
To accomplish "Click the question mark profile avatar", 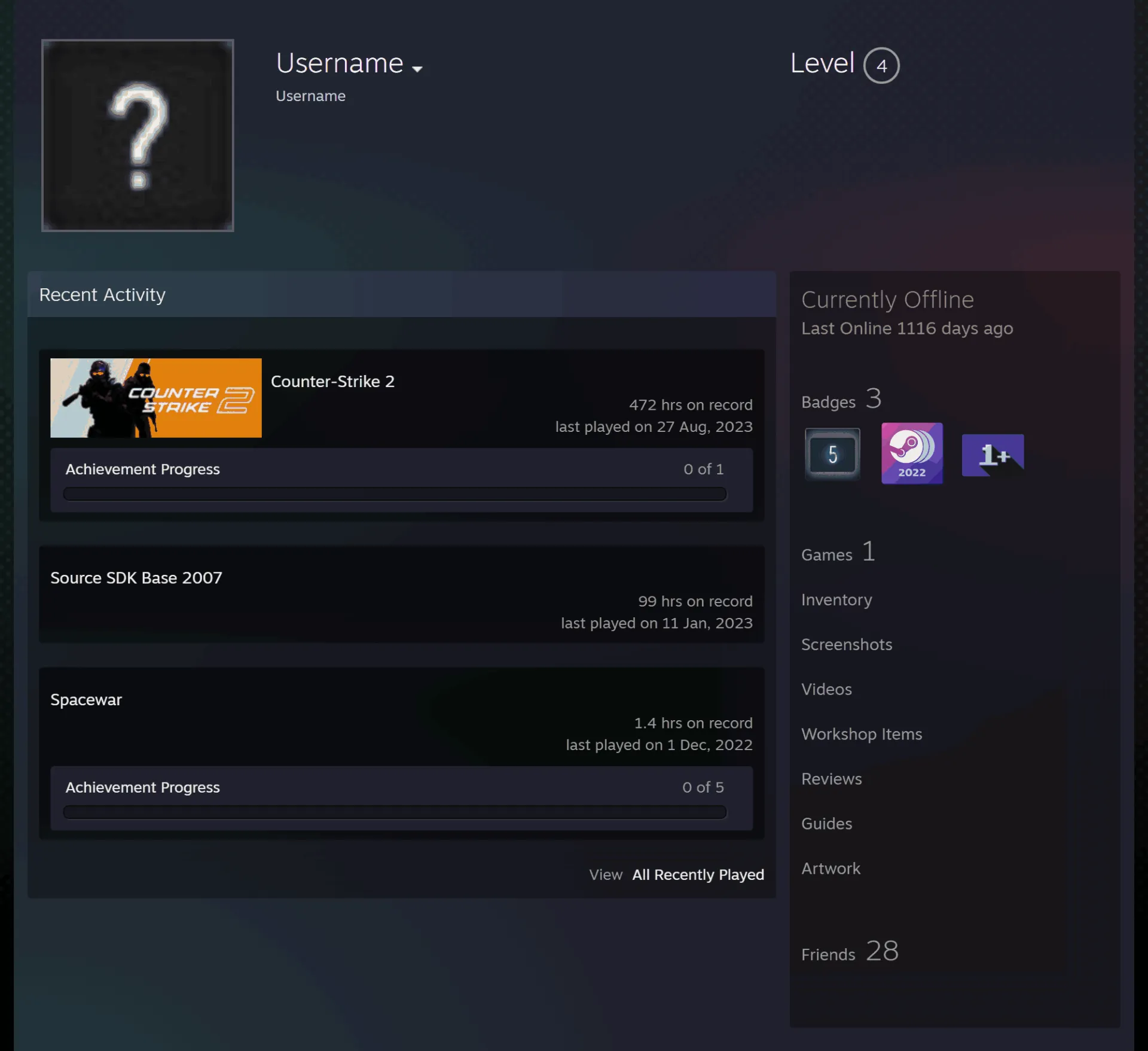I will point(138,135).
